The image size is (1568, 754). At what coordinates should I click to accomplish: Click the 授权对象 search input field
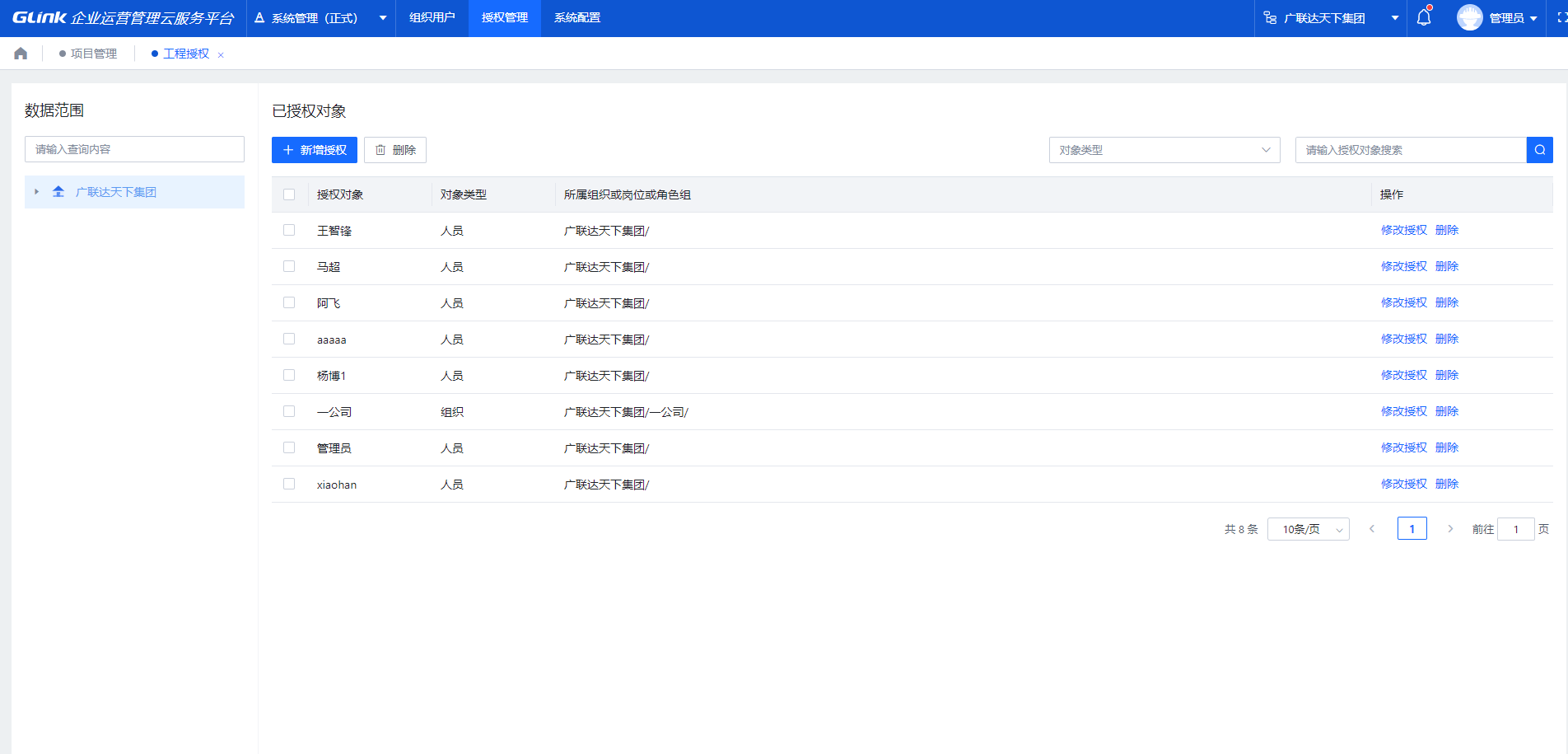point(1411,150)
